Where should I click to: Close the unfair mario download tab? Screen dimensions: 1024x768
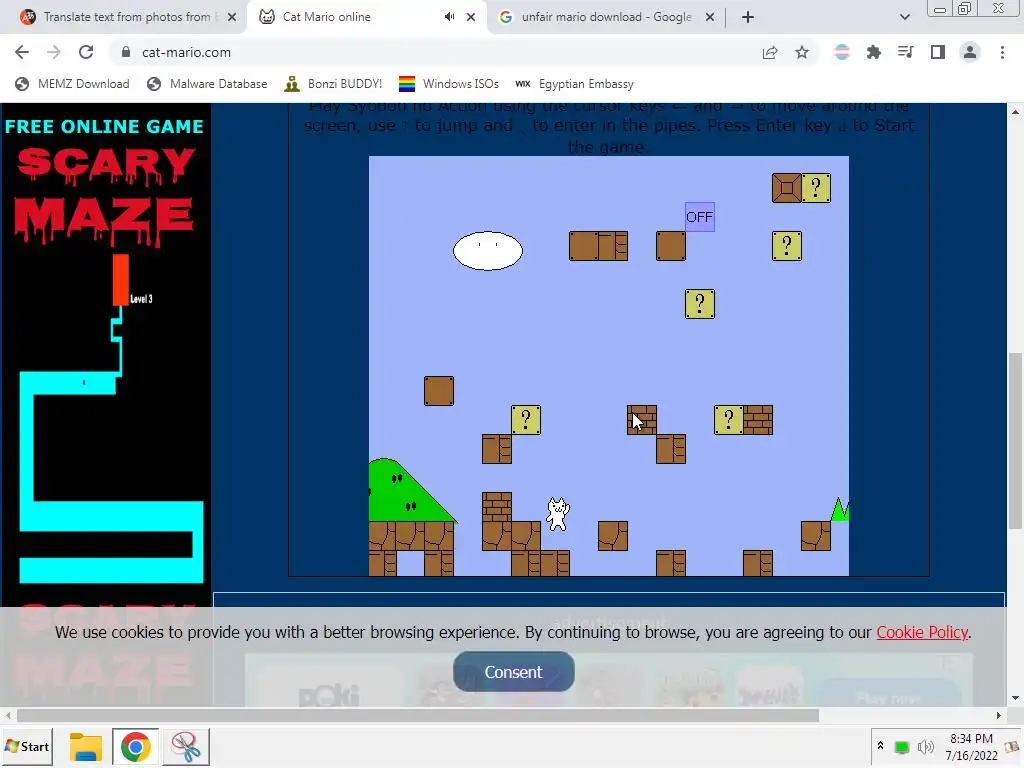[x=710, y=17]
